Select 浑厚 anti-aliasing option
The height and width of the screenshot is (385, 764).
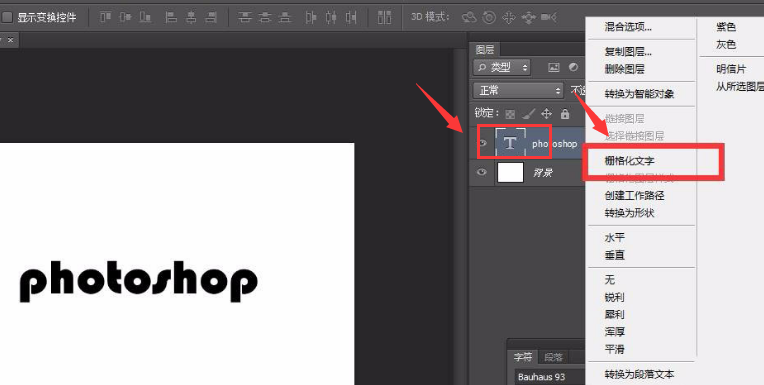tap(614, 332)
